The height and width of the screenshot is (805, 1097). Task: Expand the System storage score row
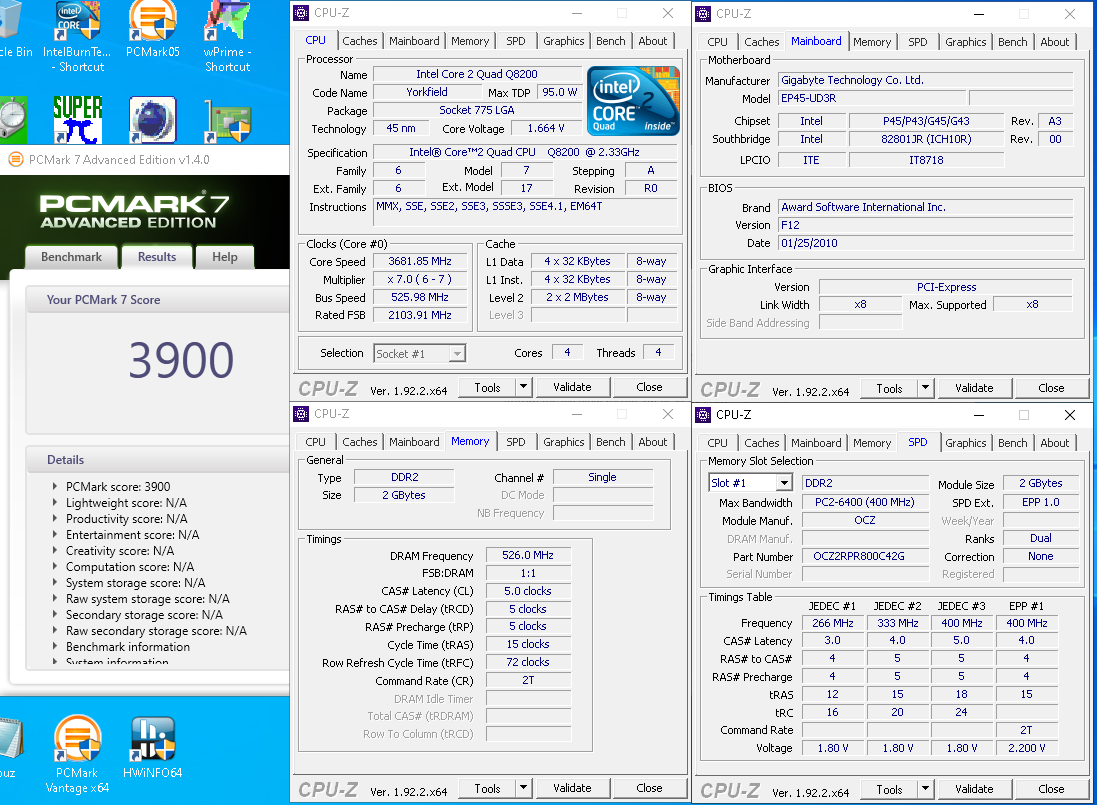click(x=55, y=583)
